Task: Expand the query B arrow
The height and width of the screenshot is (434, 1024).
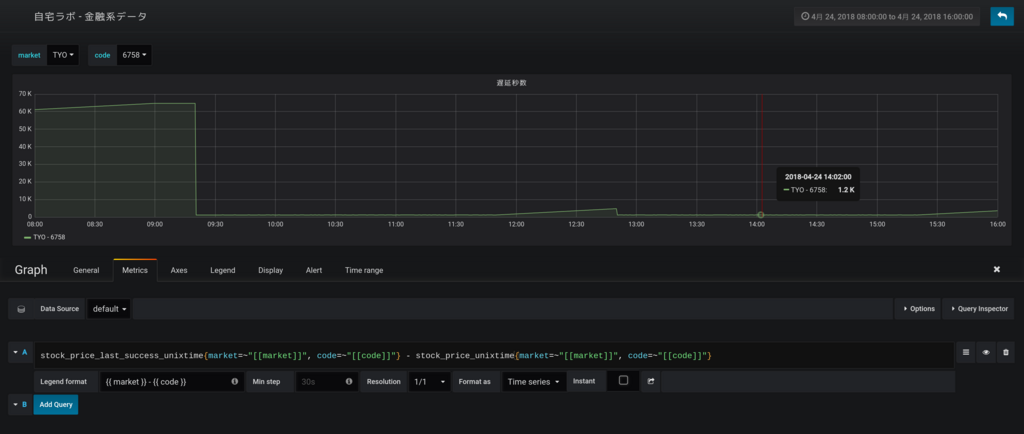Action: [x=14, y=405]
